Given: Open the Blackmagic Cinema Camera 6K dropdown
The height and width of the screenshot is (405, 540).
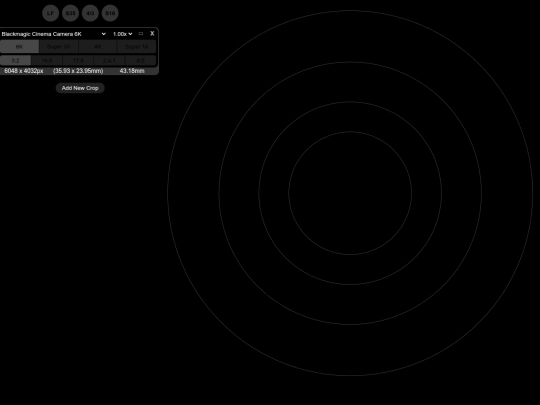Looking at the screenshot, I should point(53,34).
